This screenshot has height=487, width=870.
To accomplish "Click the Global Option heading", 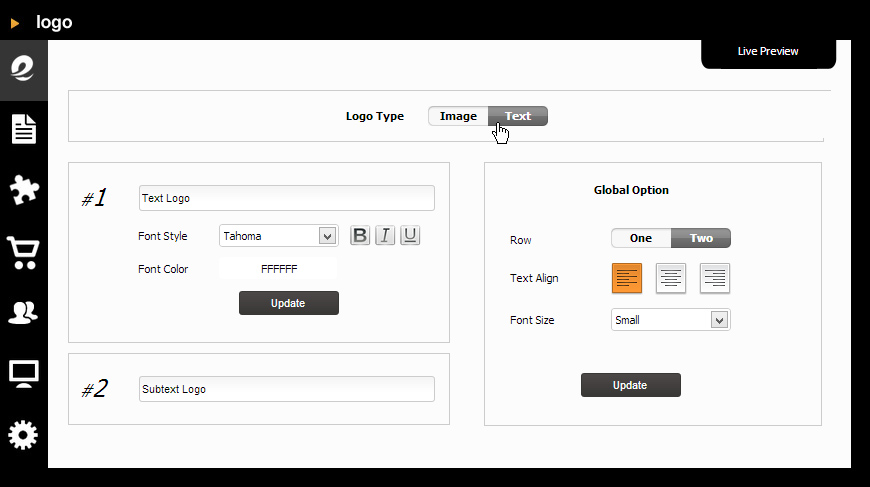I will click(x=631, y=190).
